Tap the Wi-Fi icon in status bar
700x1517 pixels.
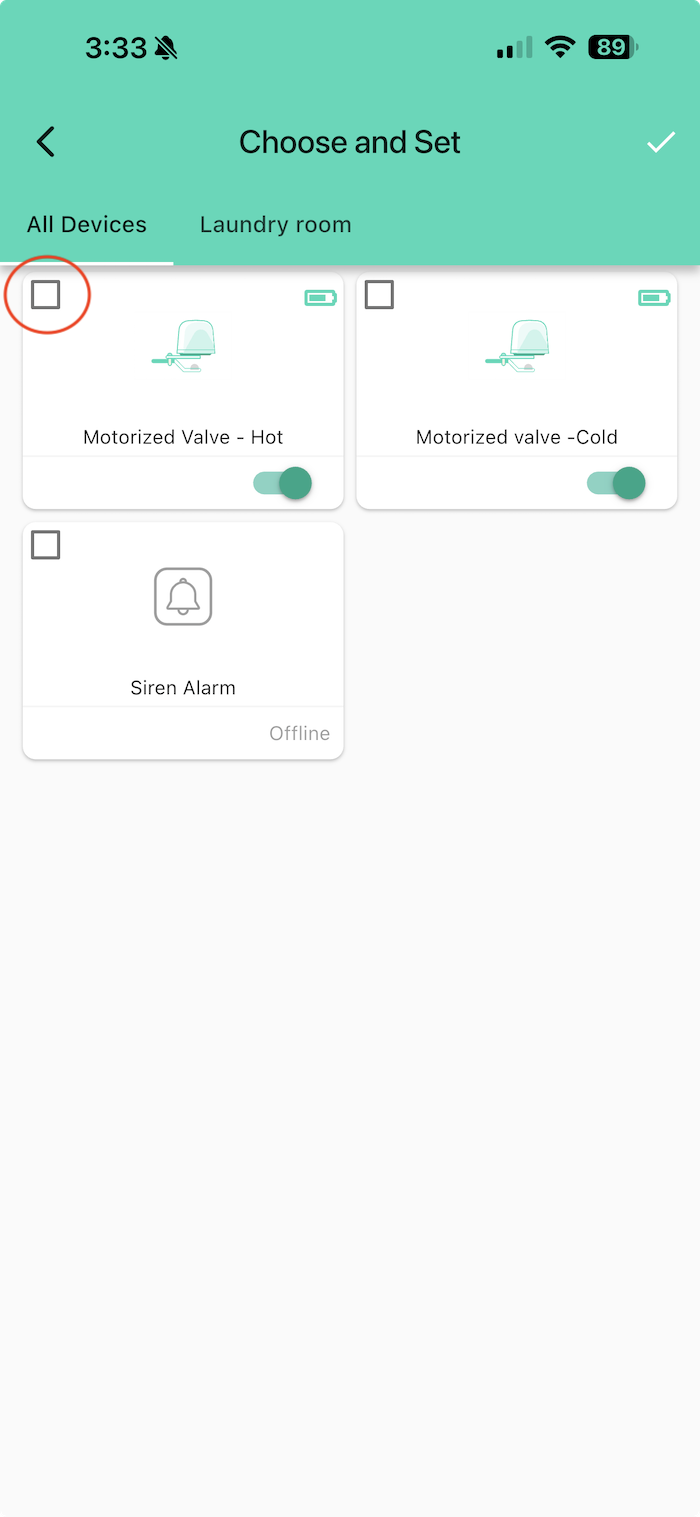(560, 47)
